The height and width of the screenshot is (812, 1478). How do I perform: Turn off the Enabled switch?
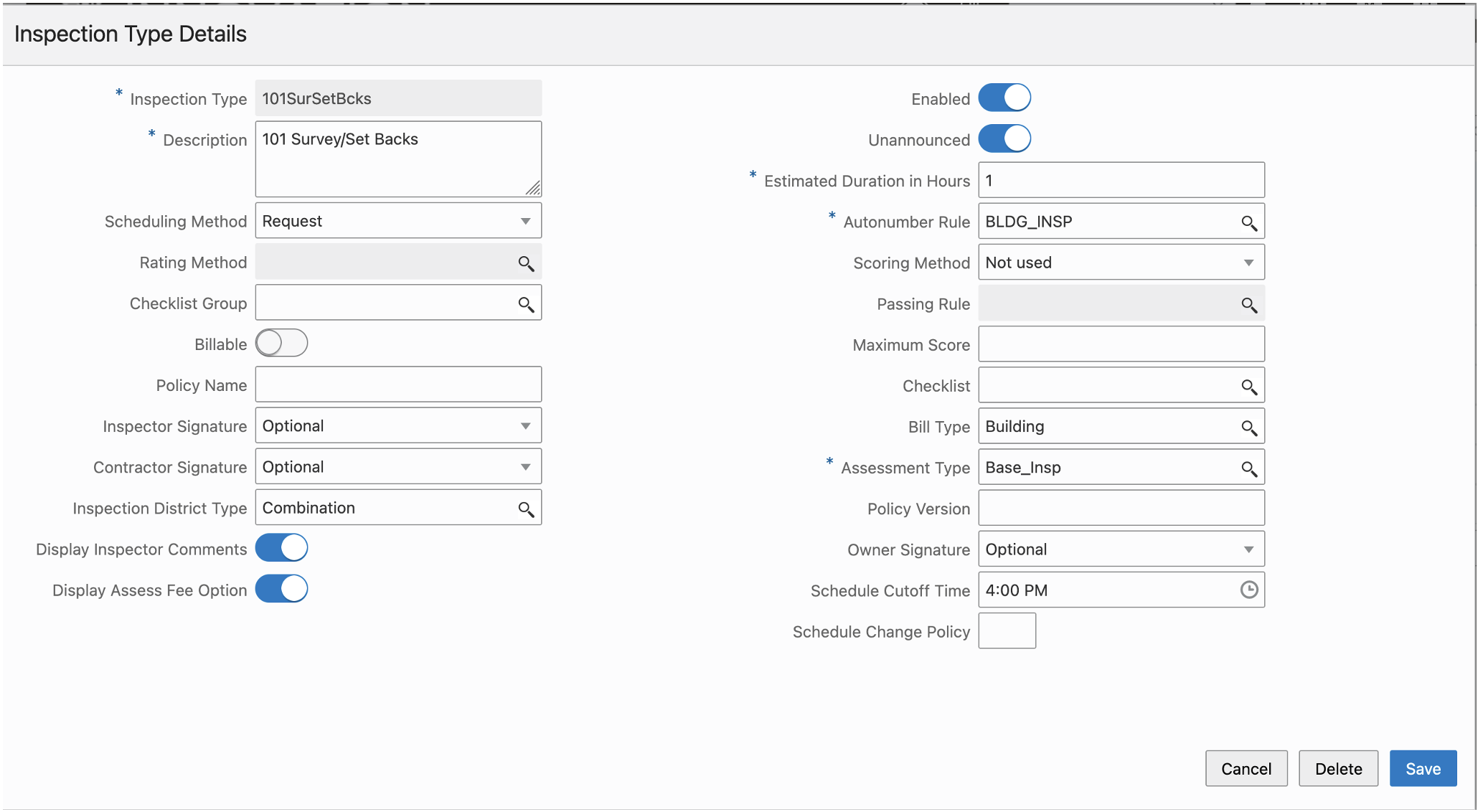click(1004, 98)
